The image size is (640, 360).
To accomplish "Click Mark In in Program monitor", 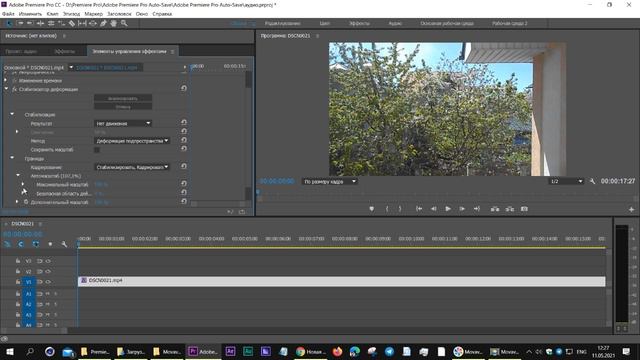I will point(387,209).
